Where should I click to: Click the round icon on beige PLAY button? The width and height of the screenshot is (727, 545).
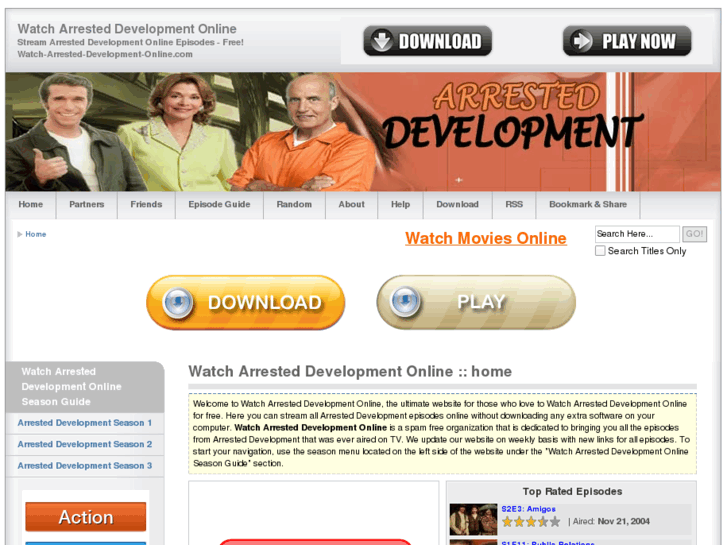pos(405,301)
